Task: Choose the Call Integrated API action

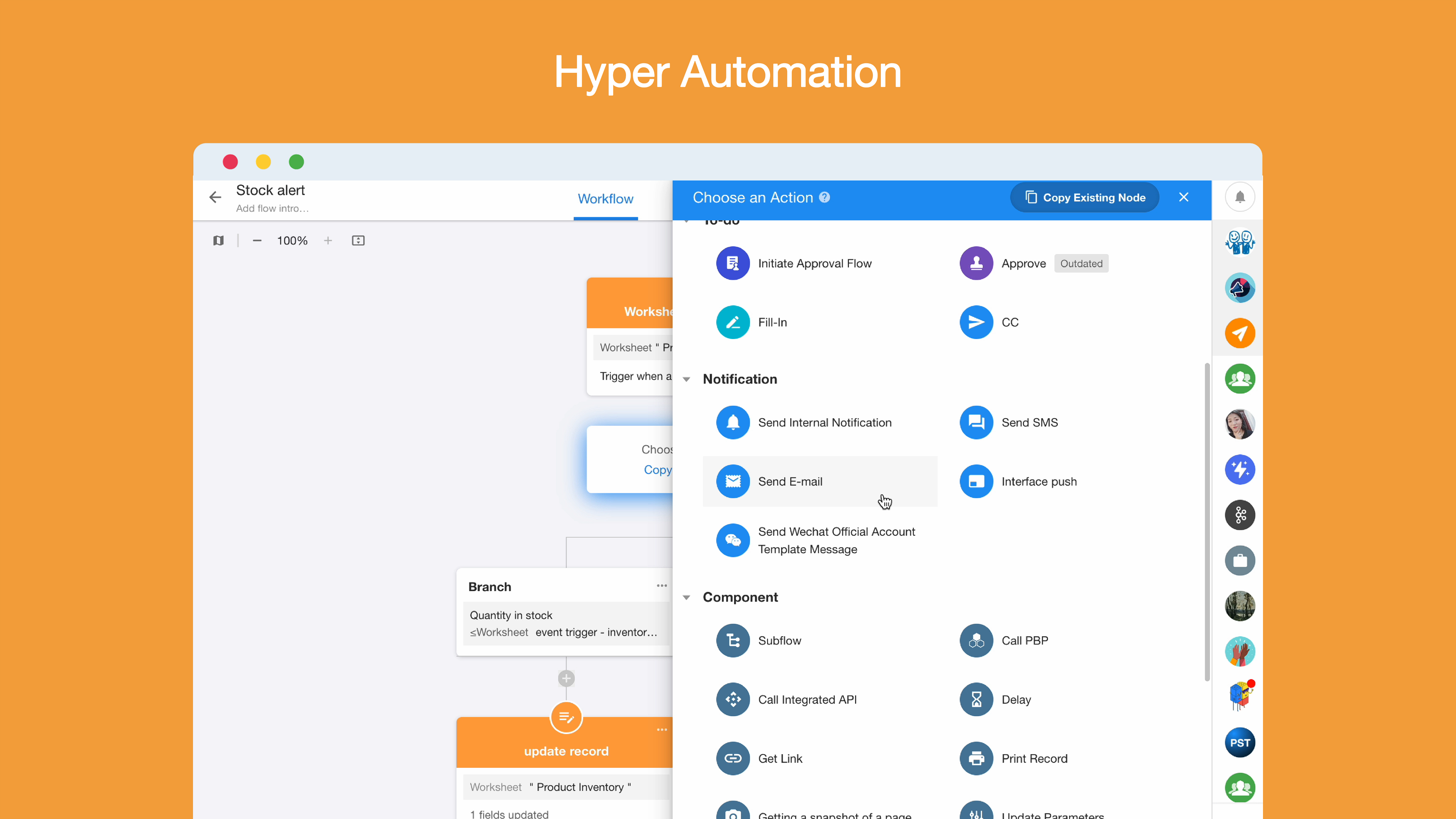Action: [807, 699]
